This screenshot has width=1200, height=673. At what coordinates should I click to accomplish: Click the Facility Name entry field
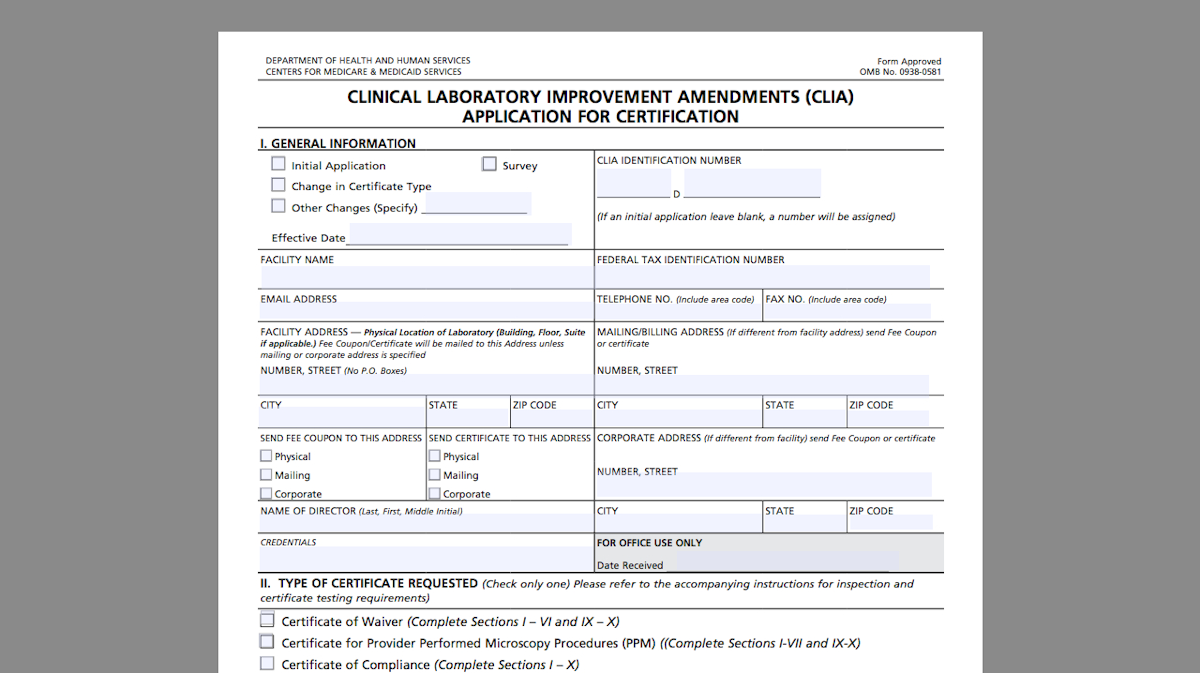(x=420, y=275)
